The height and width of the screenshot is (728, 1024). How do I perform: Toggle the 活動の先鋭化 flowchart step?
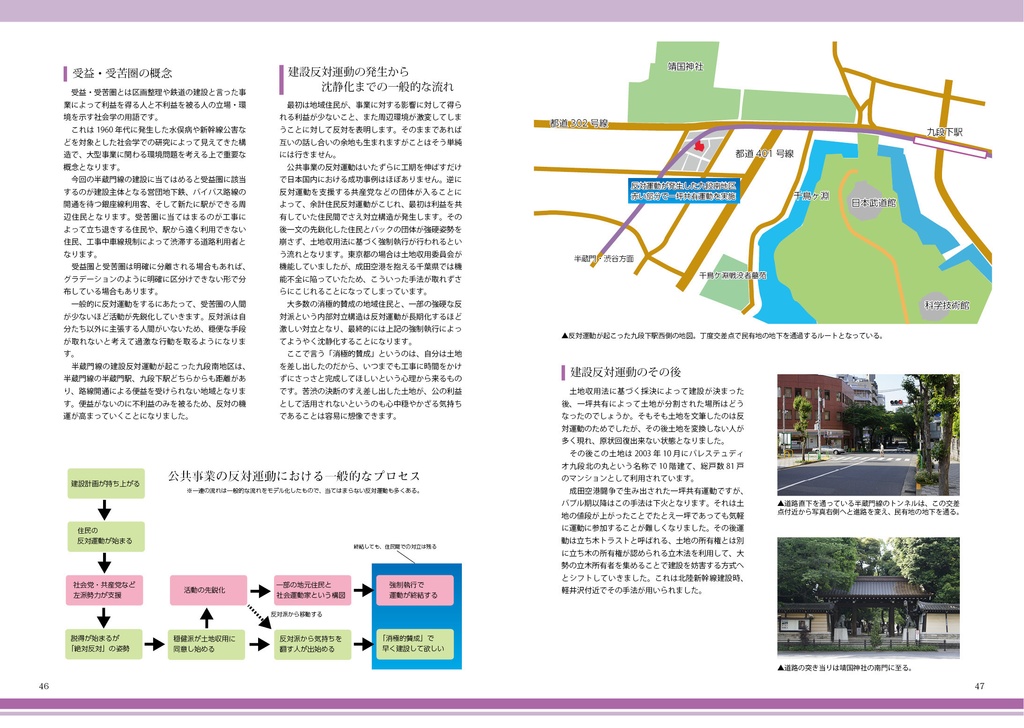pos(207,588)
